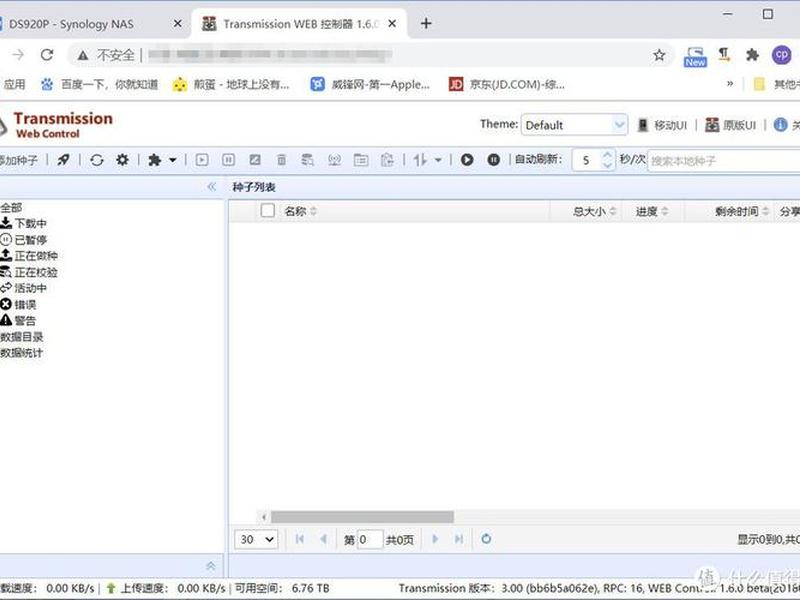Open the Theme Default combo box

[x=574, y=125]
